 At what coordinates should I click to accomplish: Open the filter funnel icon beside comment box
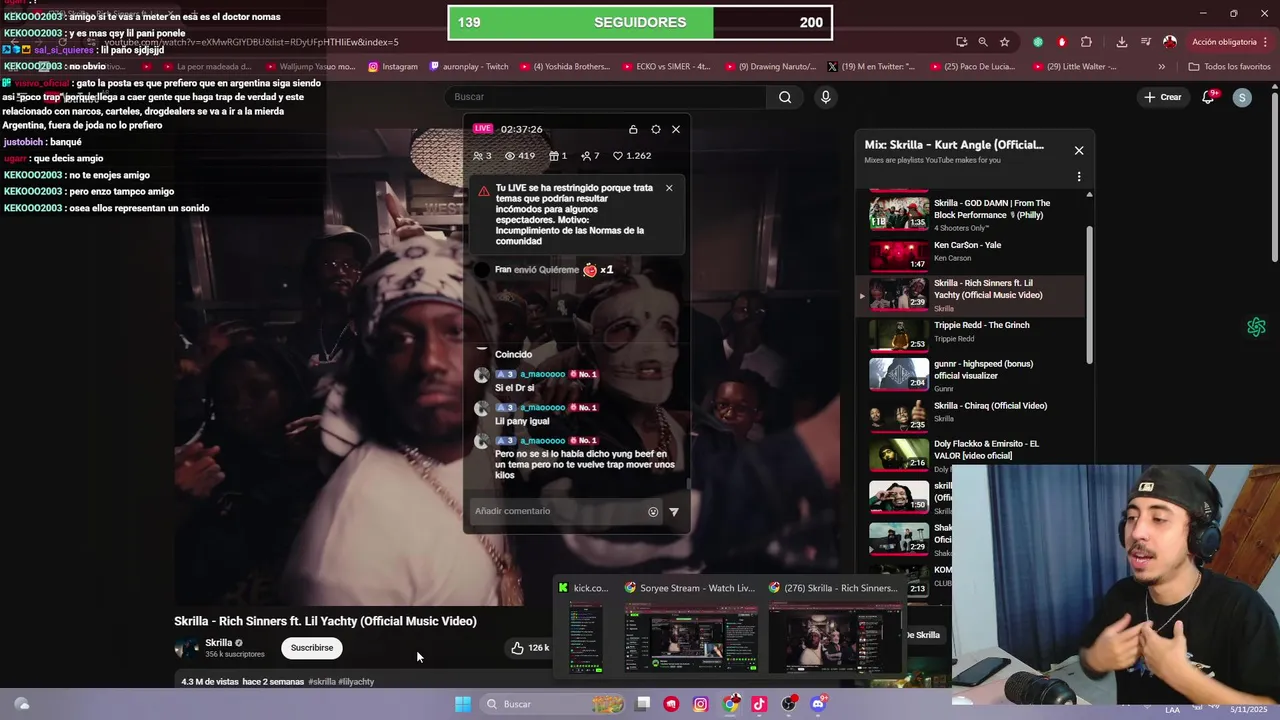click(x=674, y=511)
